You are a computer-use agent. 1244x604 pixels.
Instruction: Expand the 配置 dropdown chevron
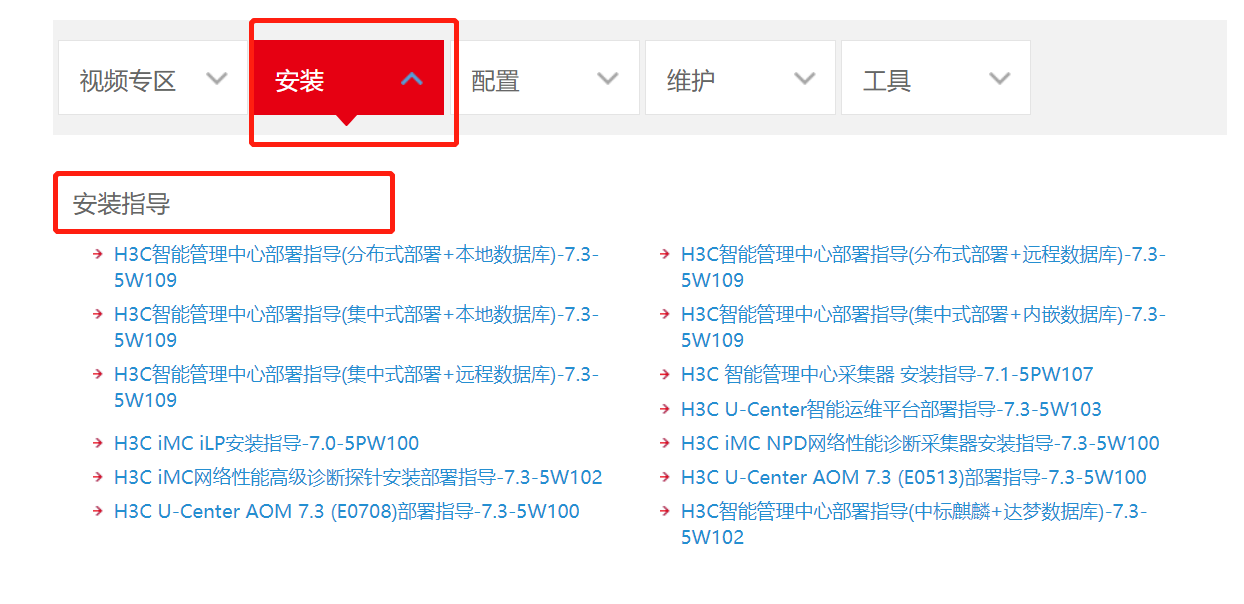tap(607, 79)
